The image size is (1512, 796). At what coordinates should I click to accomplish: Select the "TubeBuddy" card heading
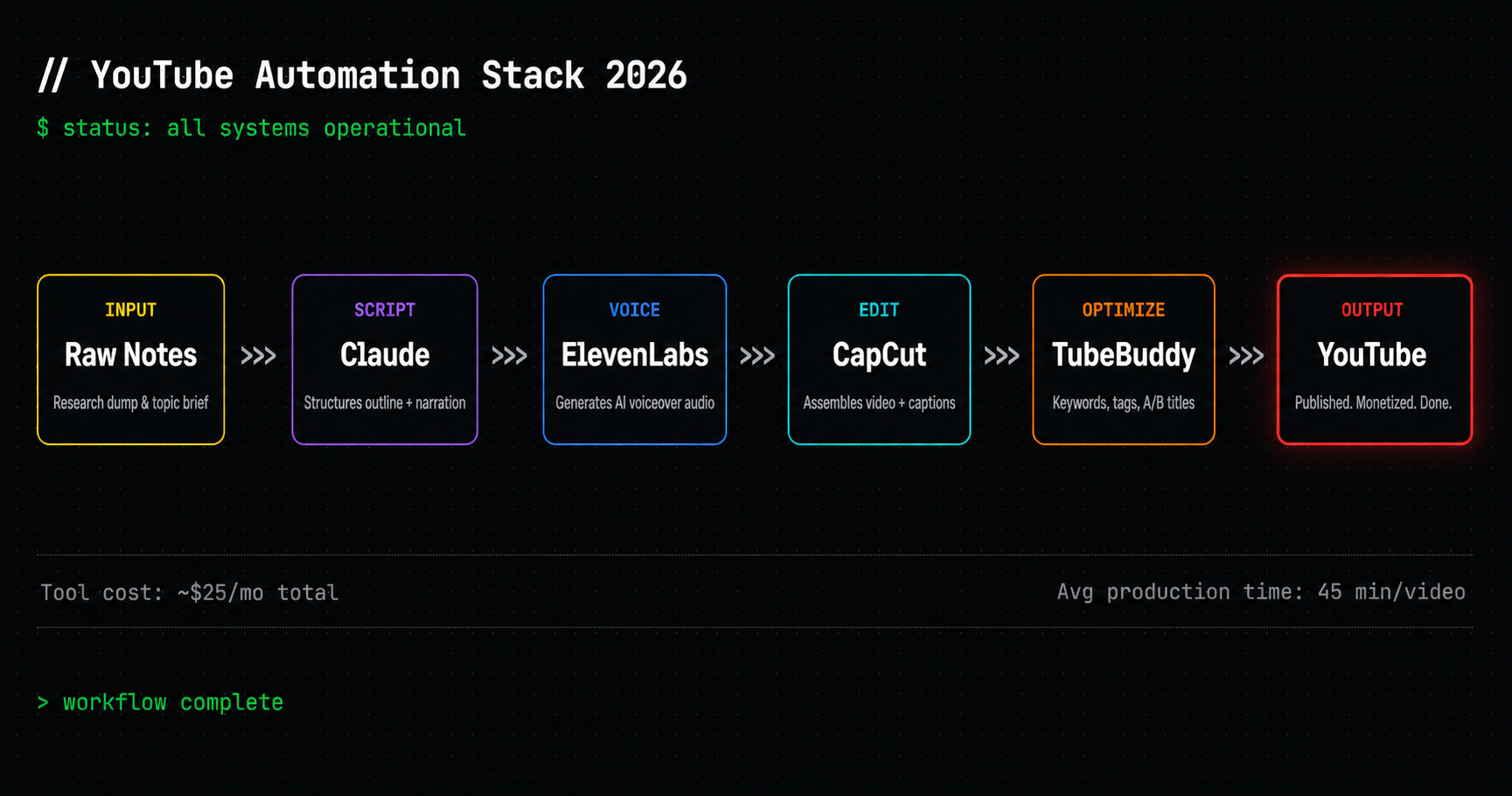click(1124, 354)
